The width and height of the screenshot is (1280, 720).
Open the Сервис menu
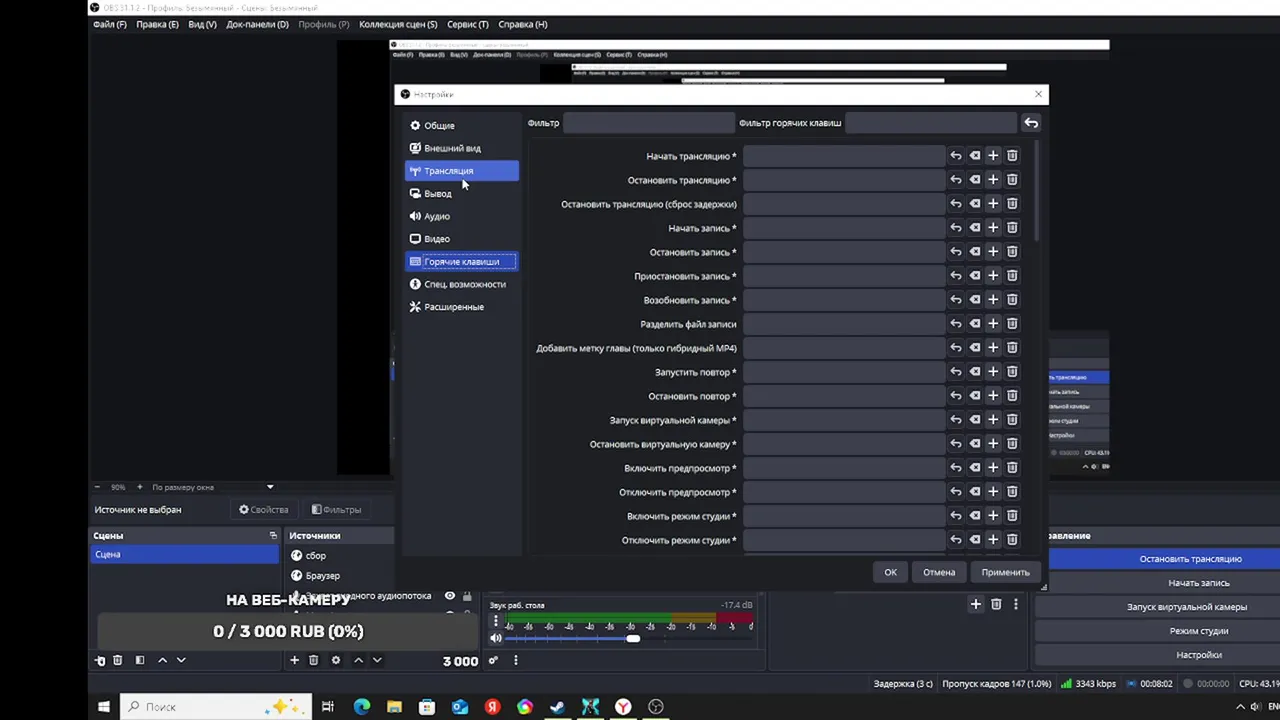468,24
